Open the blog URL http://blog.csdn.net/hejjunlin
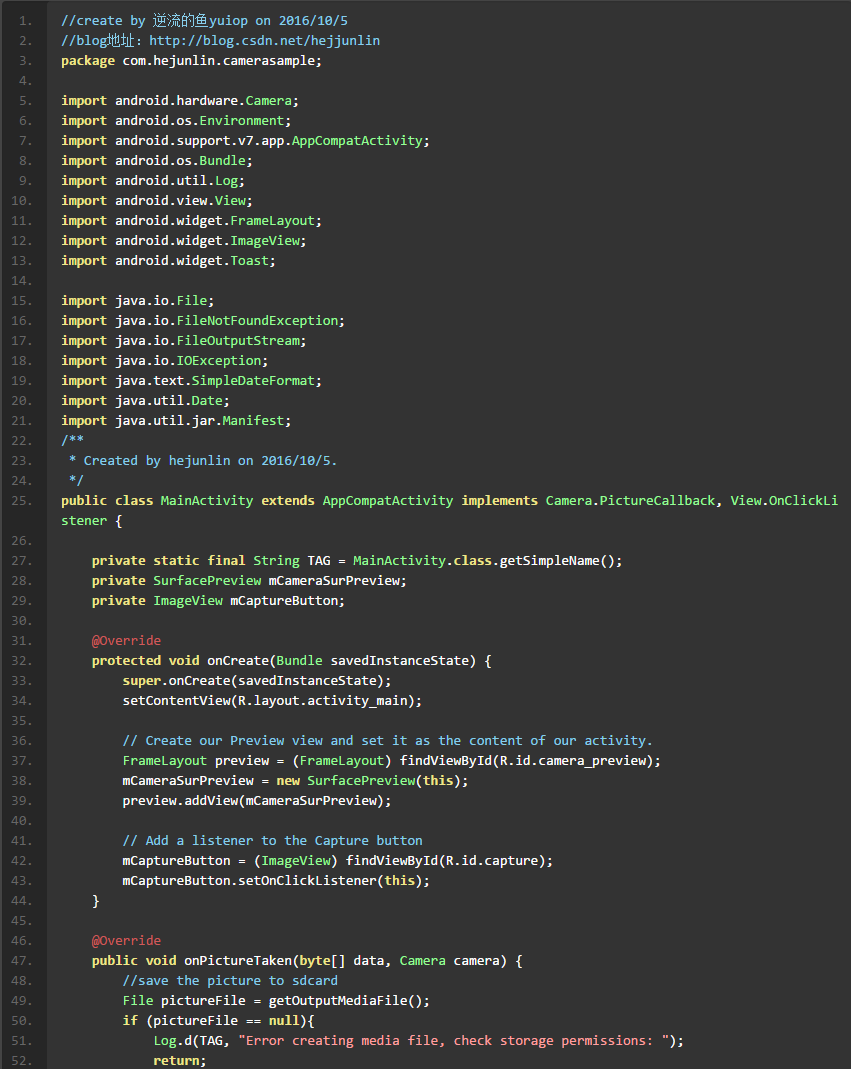 (265, 41)
